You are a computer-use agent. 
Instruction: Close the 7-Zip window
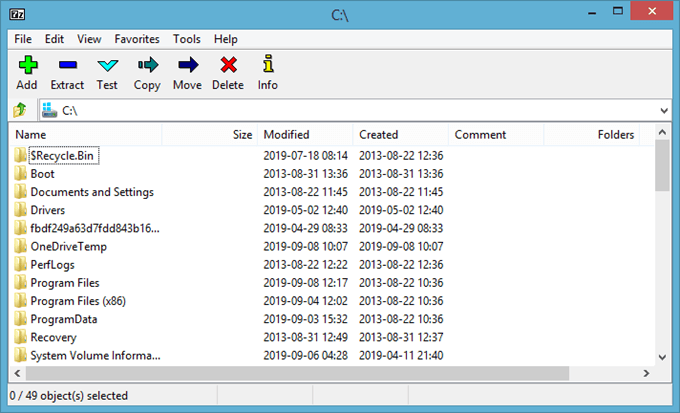tap(652, 11)
